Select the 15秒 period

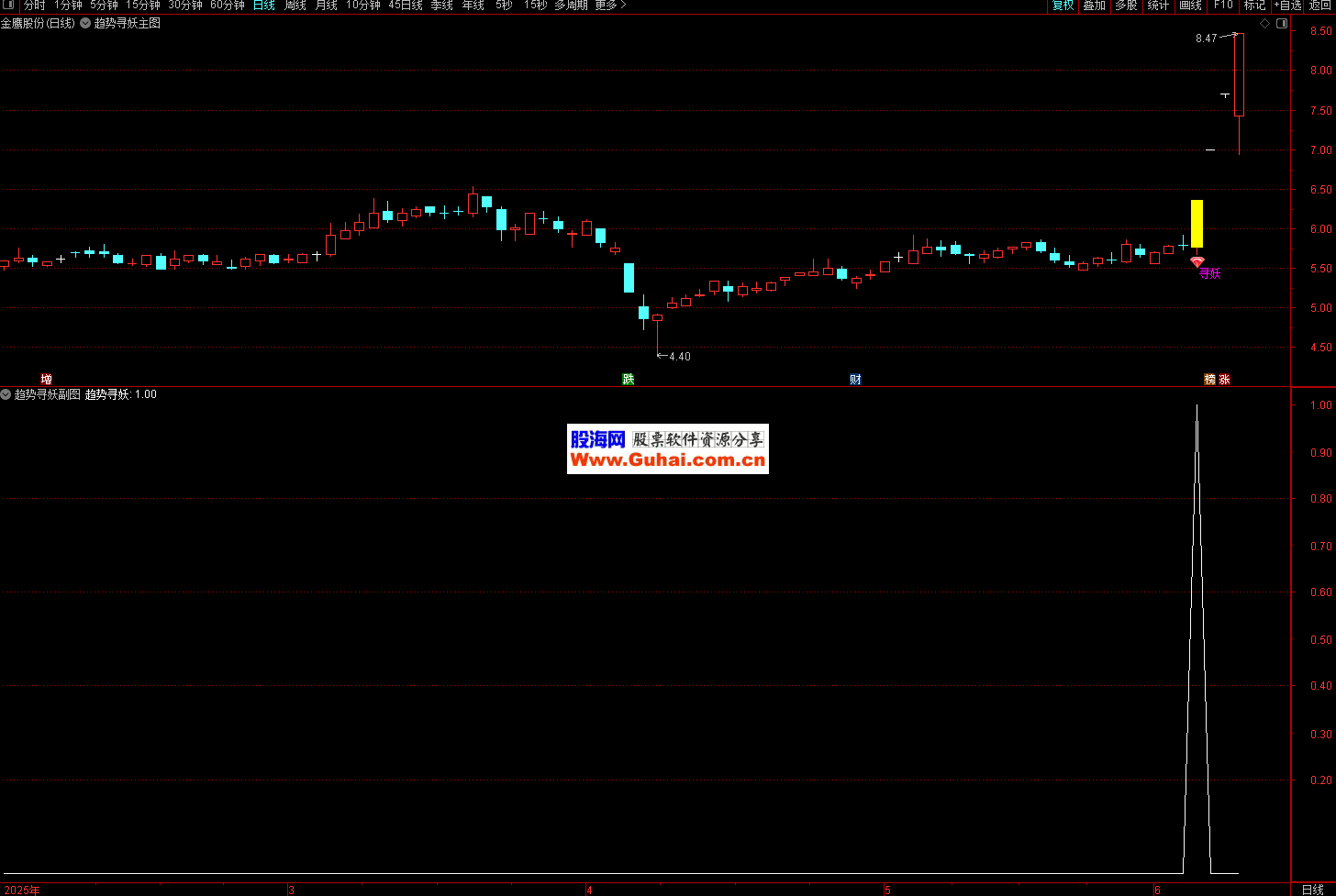(536, 5)
